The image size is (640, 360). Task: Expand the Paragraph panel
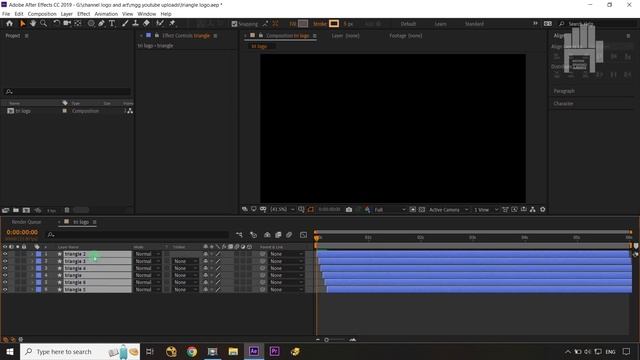pyautogui.click(x=564, y=91)
